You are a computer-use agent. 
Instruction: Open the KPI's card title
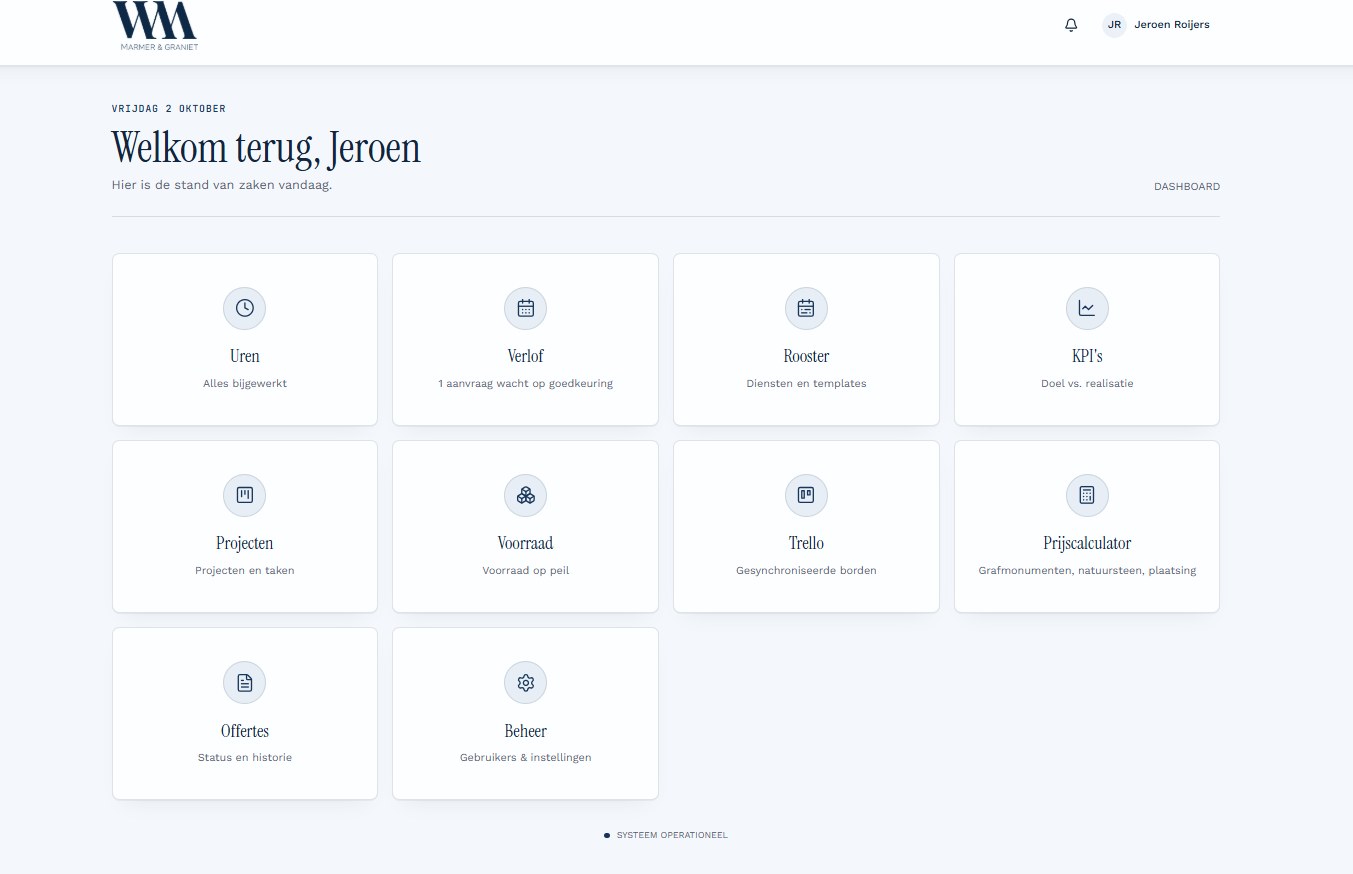tap(1087, 356)
